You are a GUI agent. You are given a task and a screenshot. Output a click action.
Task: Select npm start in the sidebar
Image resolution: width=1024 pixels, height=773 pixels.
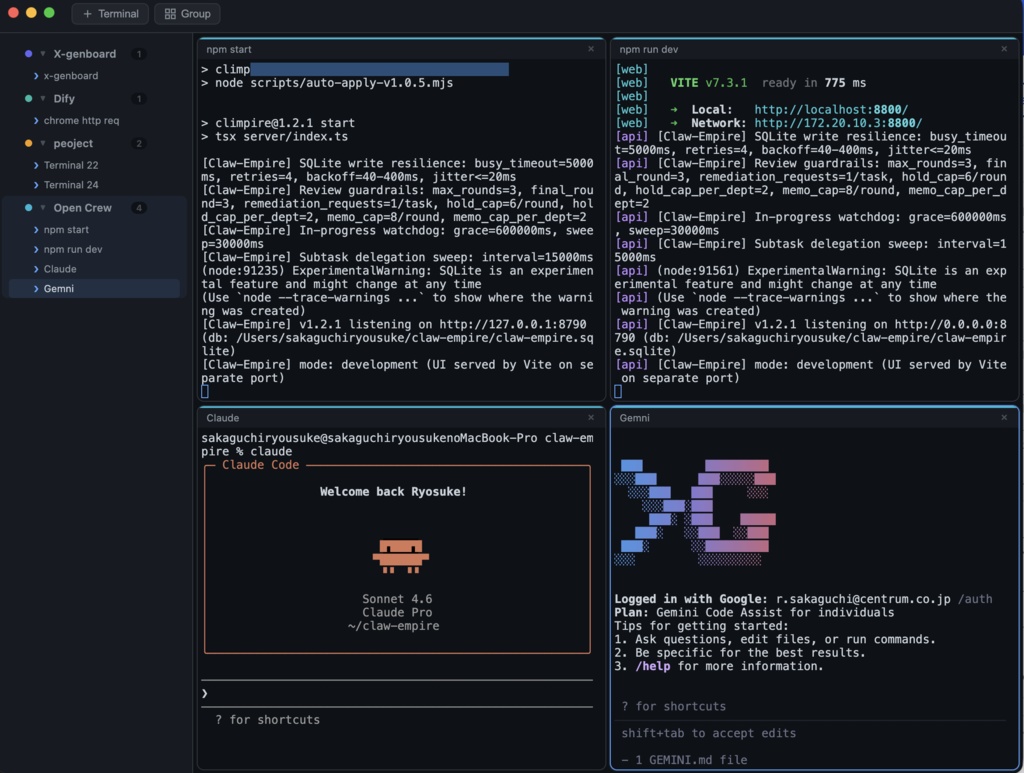[95, 230]
